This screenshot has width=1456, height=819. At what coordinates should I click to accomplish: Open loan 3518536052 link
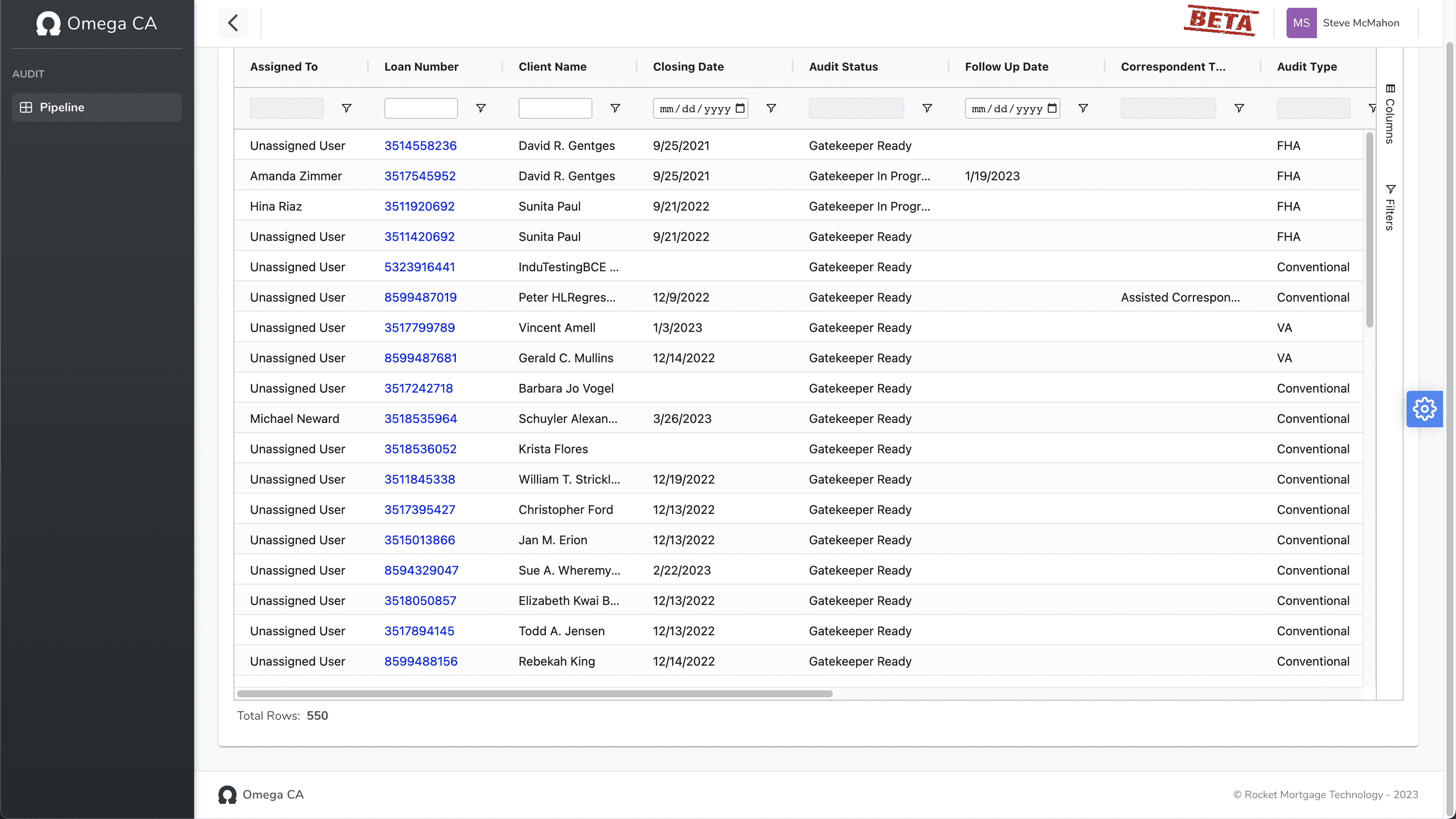point(420,449)
